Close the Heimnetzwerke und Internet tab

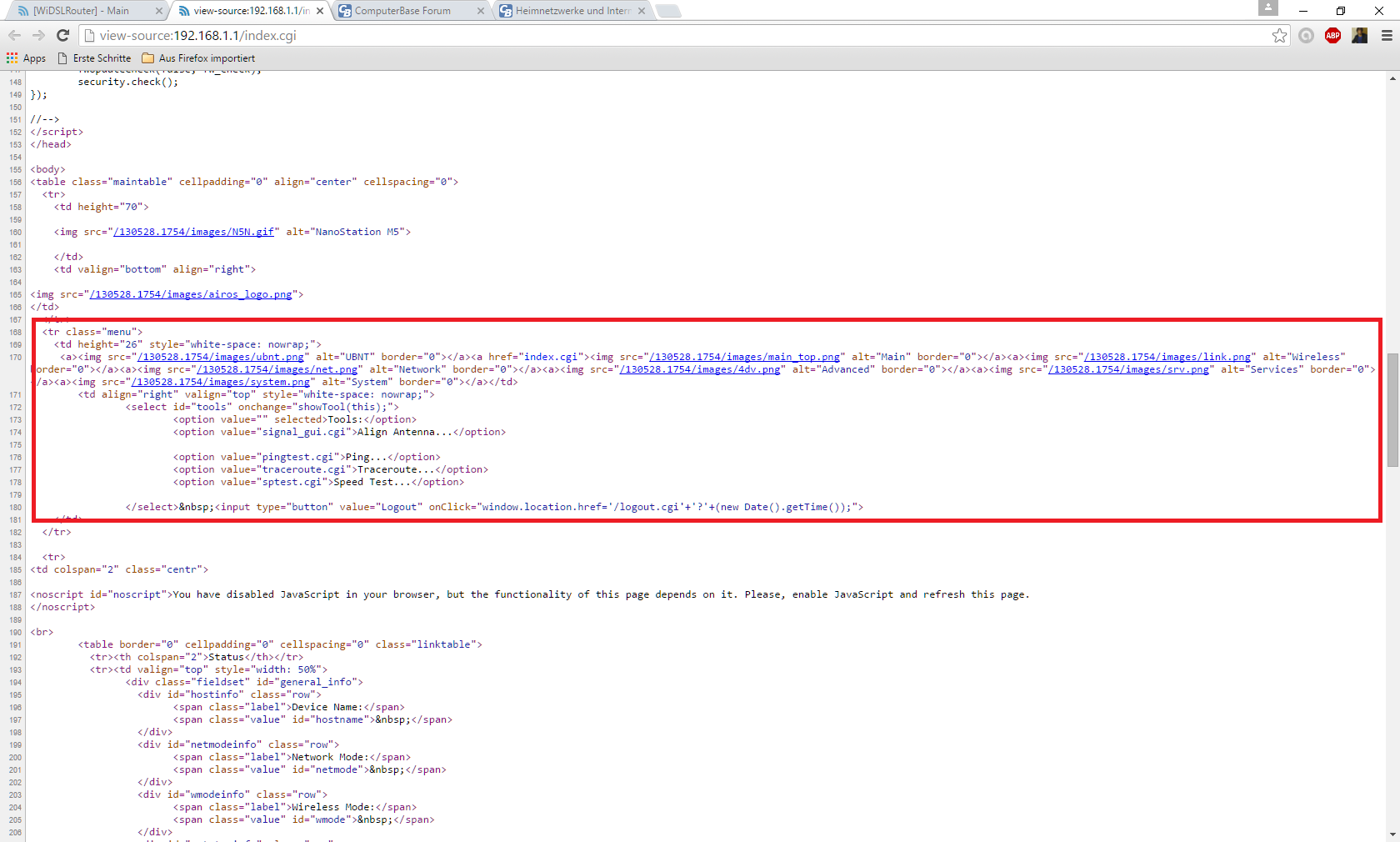(642, 11)
